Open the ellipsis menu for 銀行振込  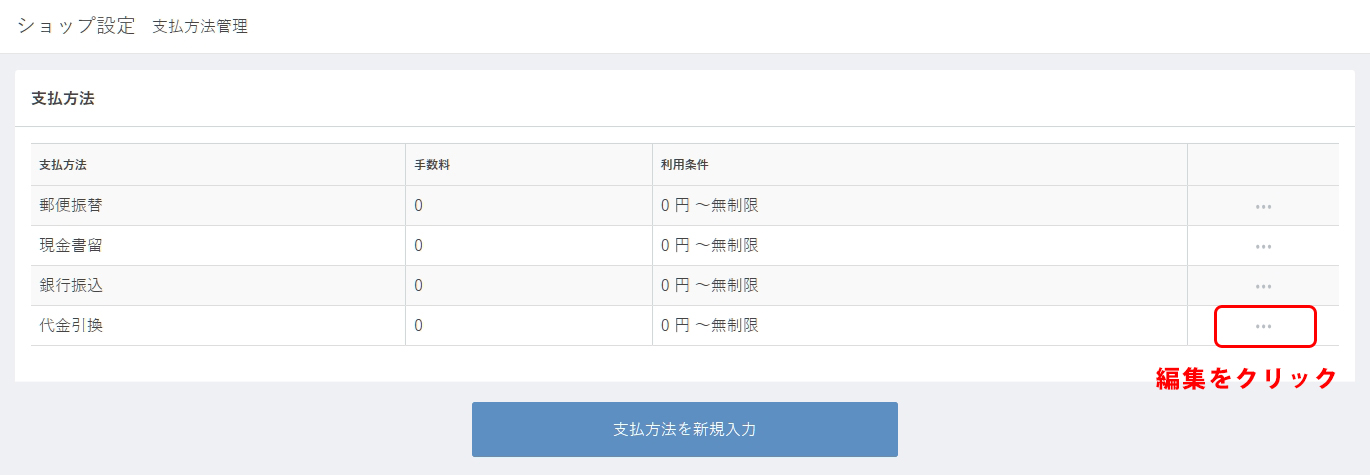1263,286
